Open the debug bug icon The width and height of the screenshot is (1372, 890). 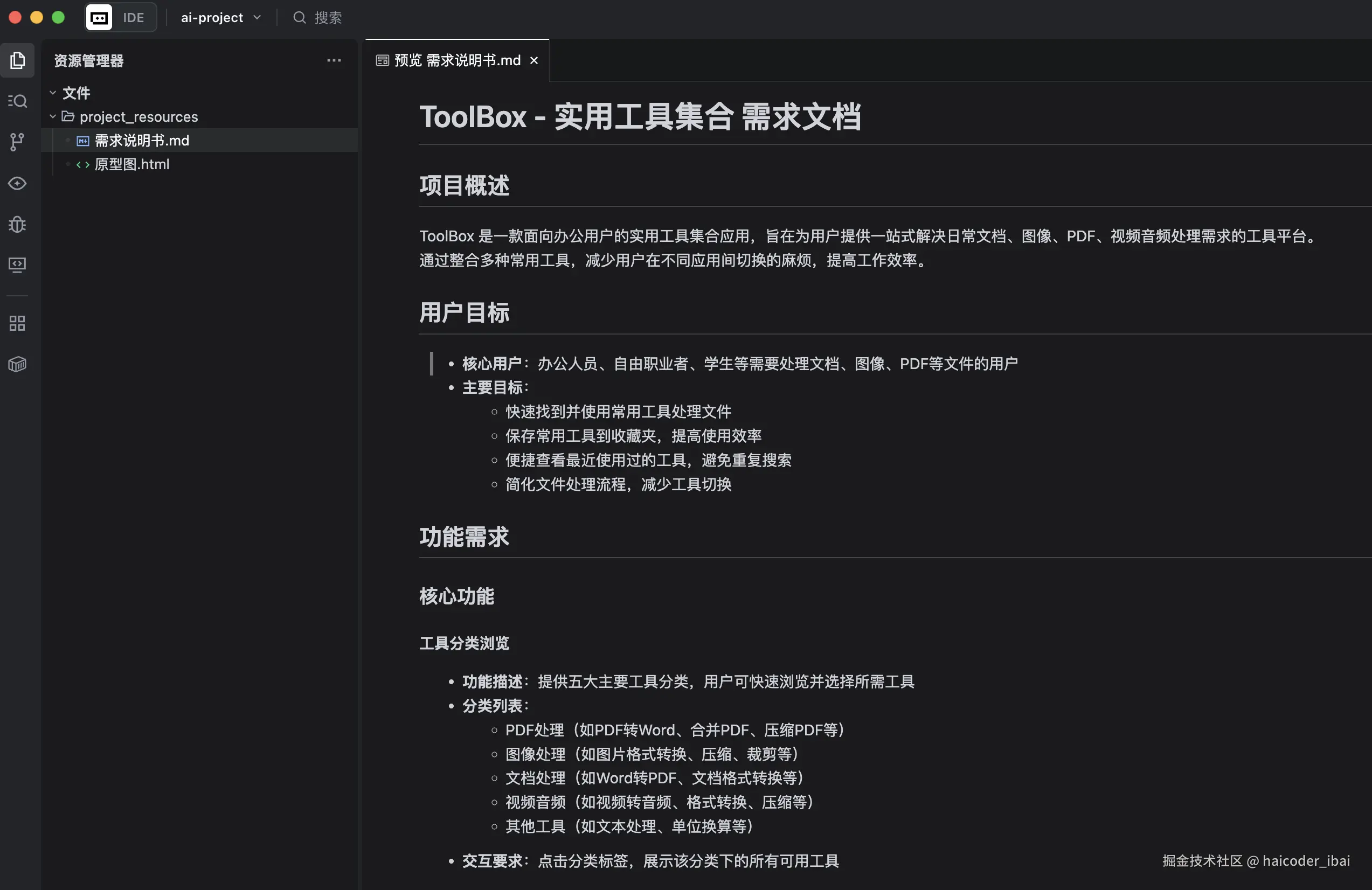coord(17,224)
